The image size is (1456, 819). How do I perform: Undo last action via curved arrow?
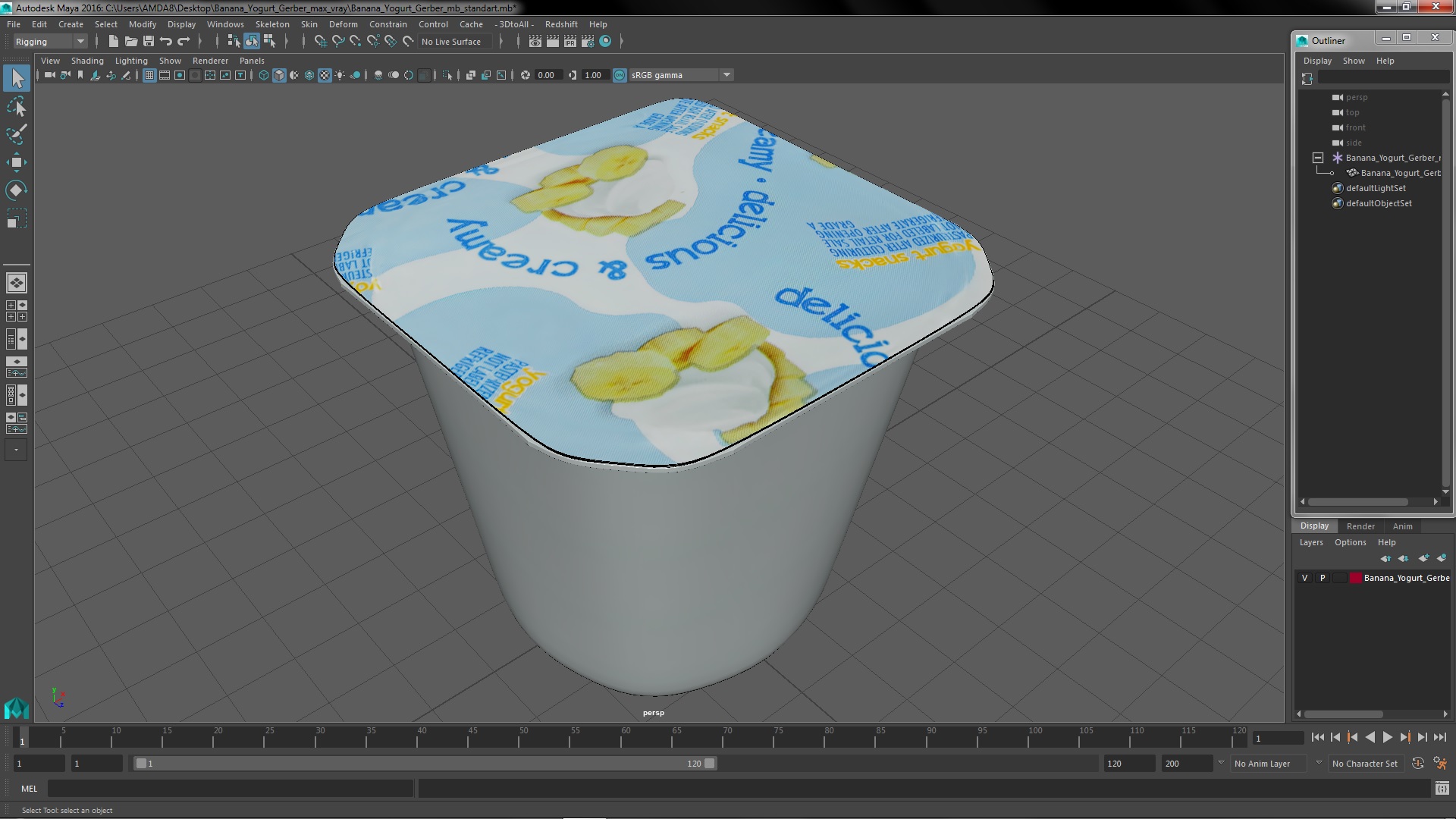[165, 42]
